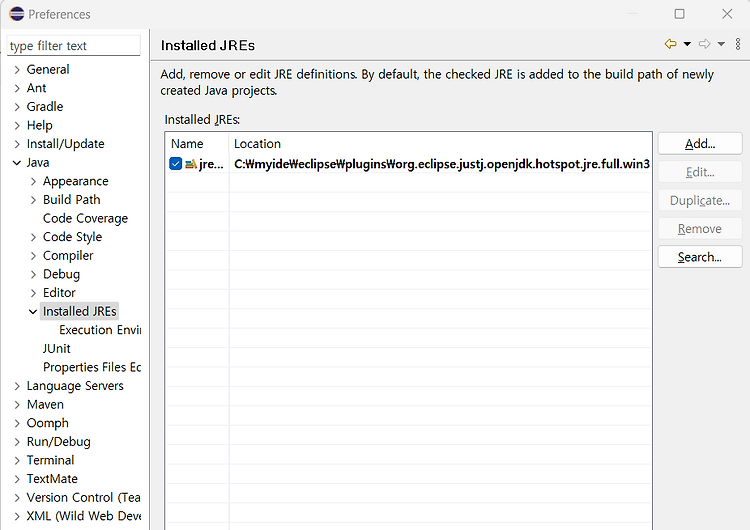Select Code Coverage preference page
Image resolution: width=750 pixels, height=530 pixels.
[x=85, y=219]
